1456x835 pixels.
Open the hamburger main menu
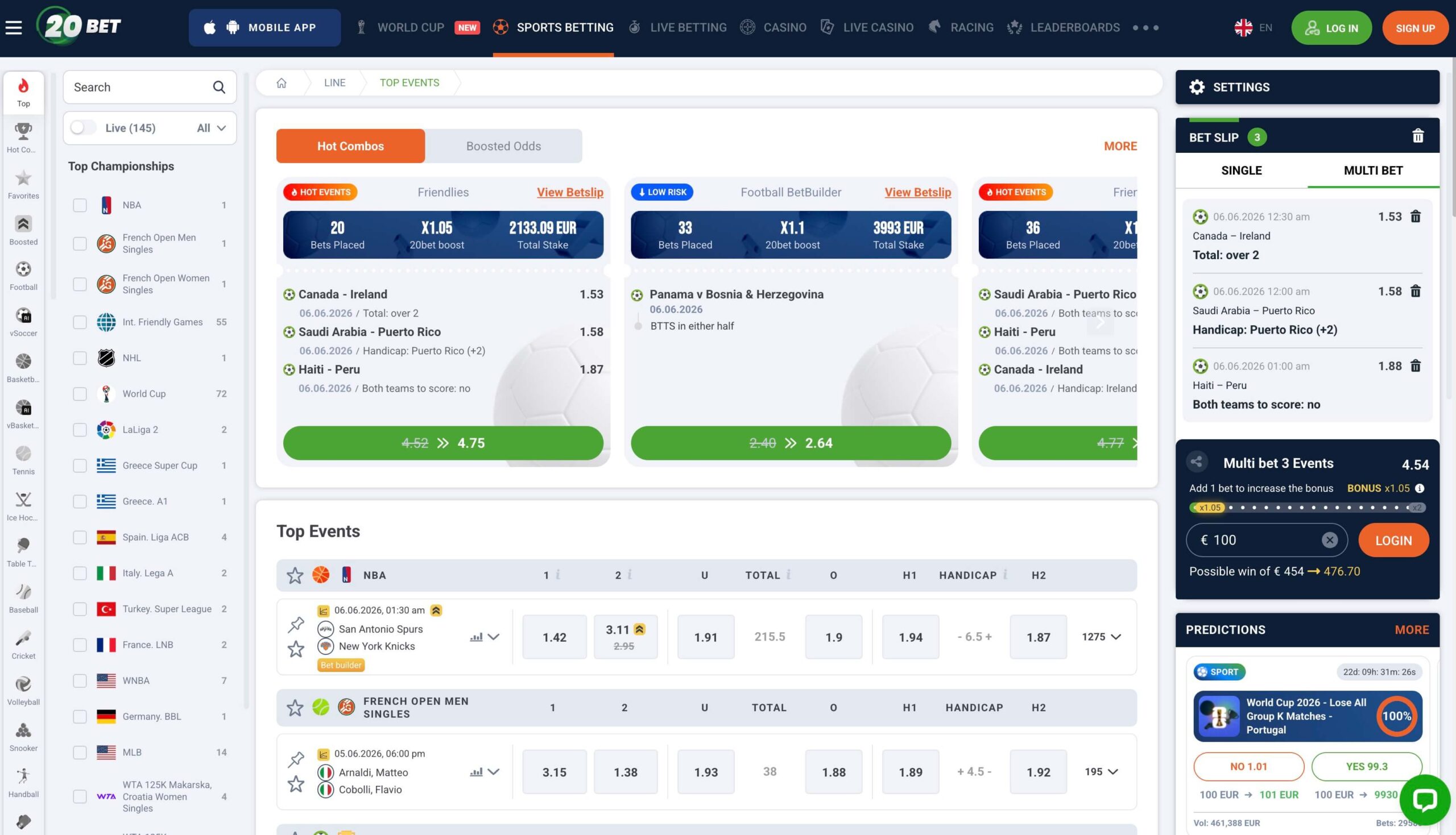point(14,27)
